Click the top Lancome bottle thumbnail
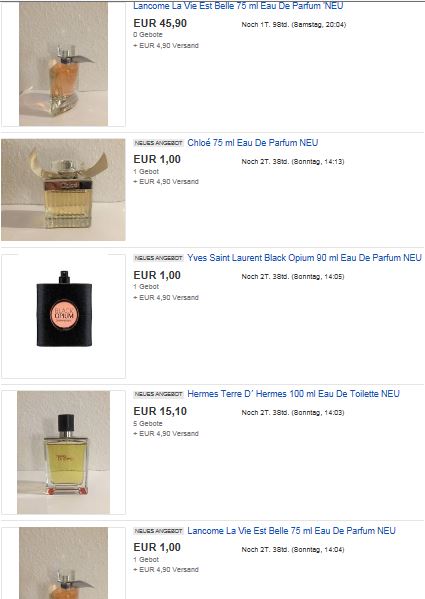The image size is (425, 599). (63, 64)
